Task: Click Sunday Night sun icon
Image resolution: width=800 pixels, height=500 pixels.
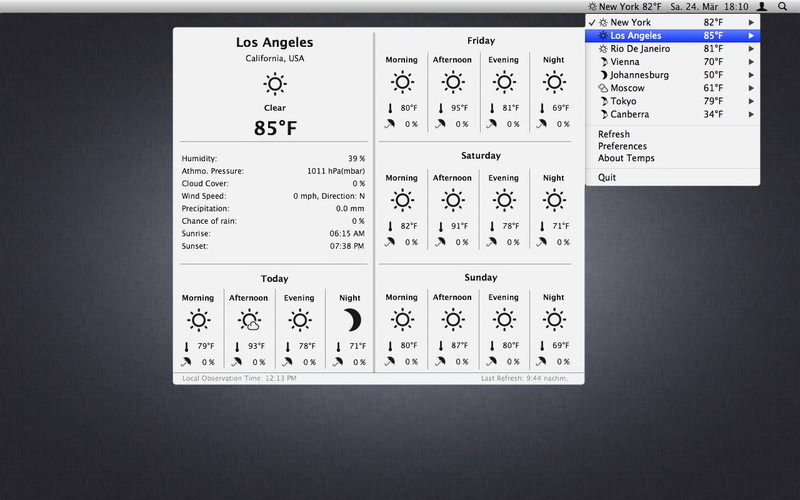Action: click(x=553, y=320)
